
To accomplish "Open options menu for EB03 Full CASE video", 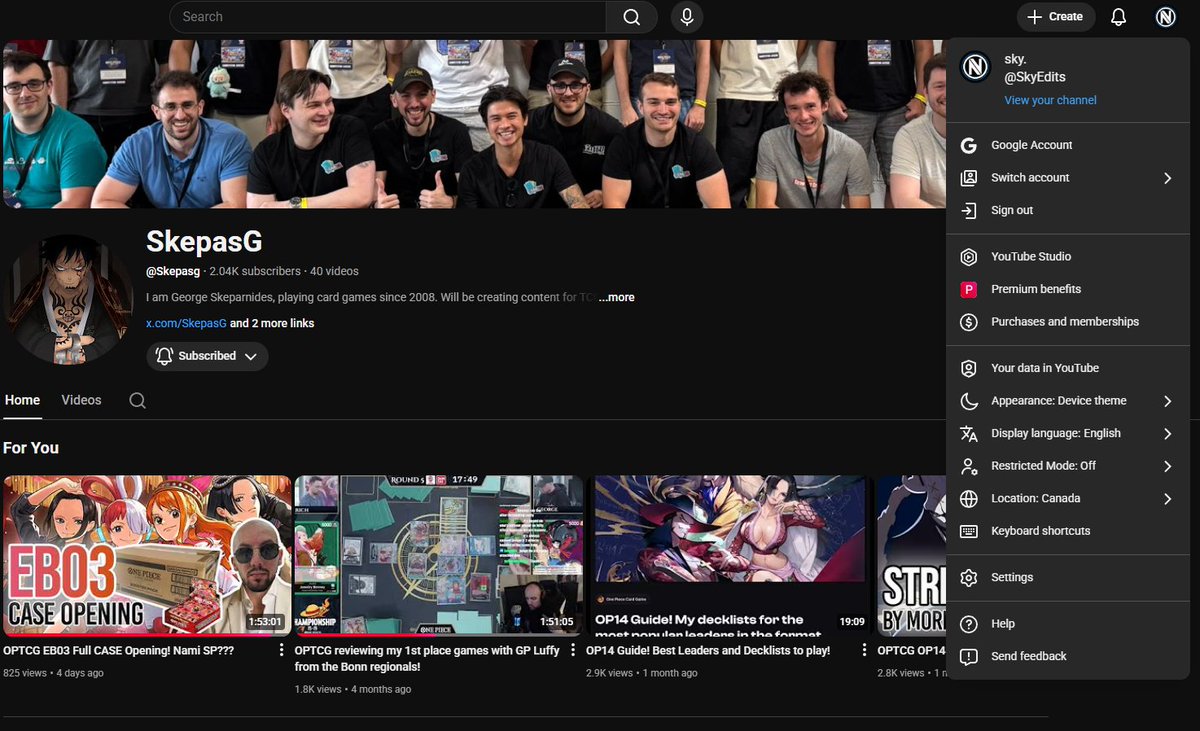I will coord(282,650).
